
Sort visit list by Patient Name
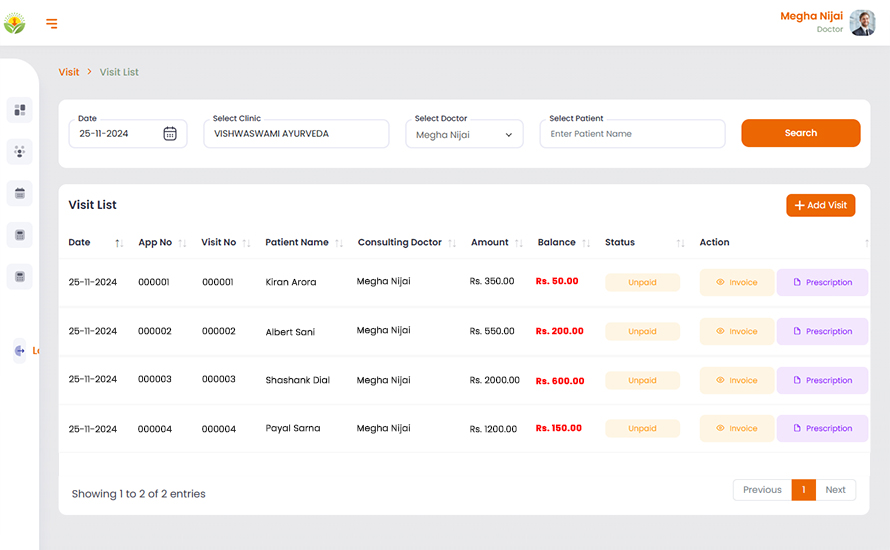pyautogui.click(x=339, y=243)
